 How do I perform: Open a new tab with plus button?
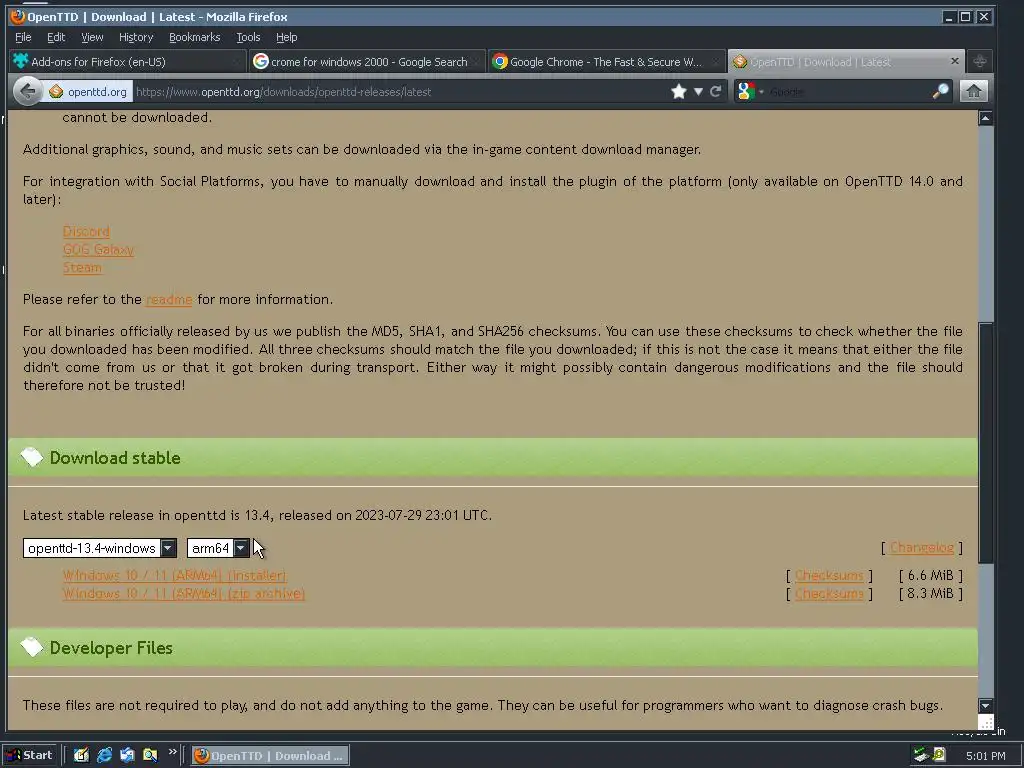(980, 61)
